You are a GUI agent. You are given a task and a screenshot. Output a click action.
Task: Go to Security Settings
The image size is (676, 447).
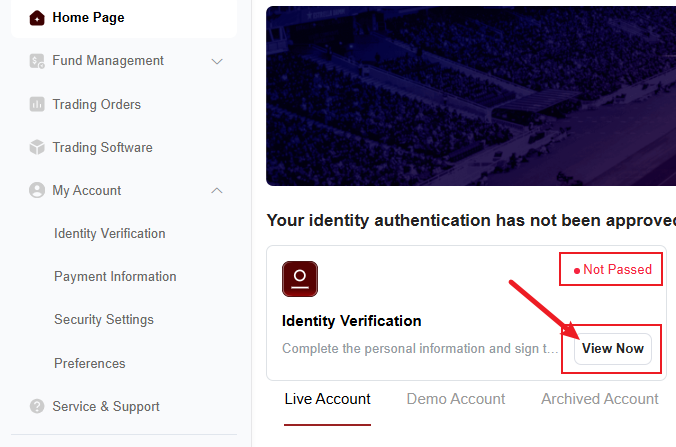104,319
